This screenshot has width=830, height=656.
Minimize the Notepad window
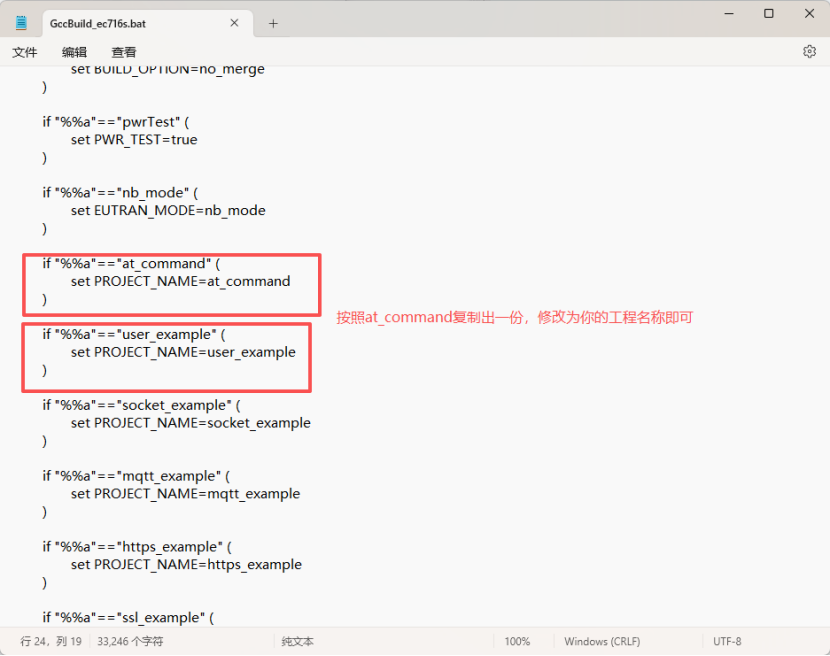(729, 13)
